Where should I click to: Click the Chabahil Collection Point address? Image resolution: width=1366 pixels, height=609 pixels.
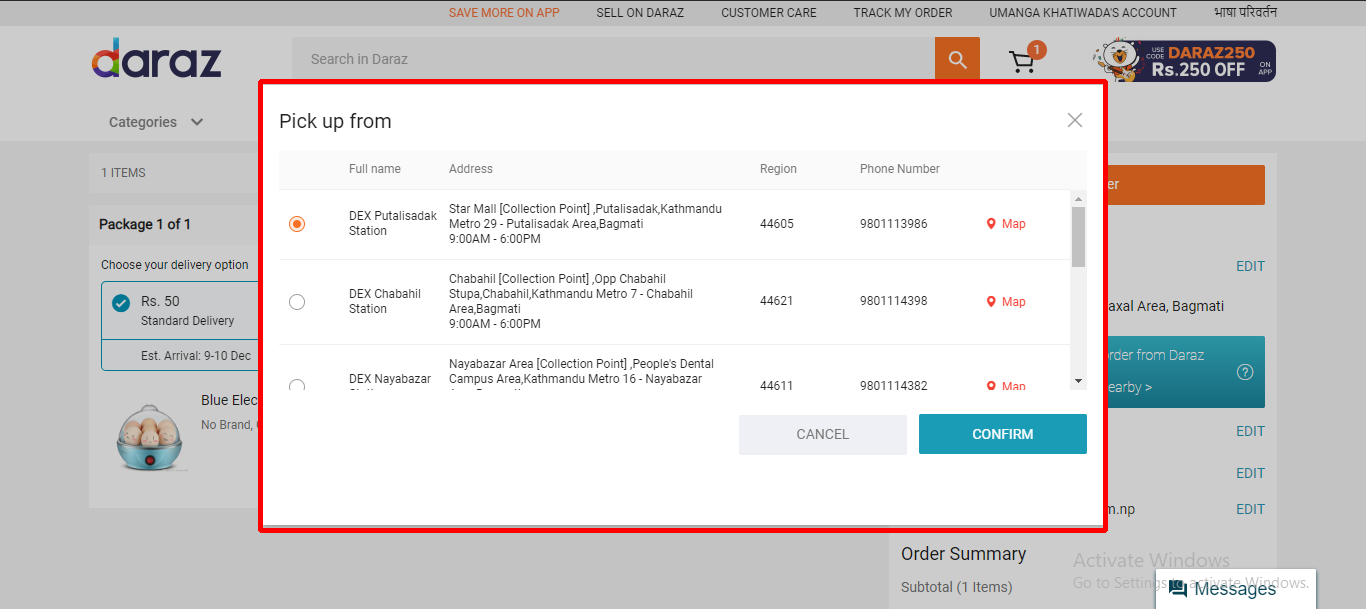tap(571, 302)
